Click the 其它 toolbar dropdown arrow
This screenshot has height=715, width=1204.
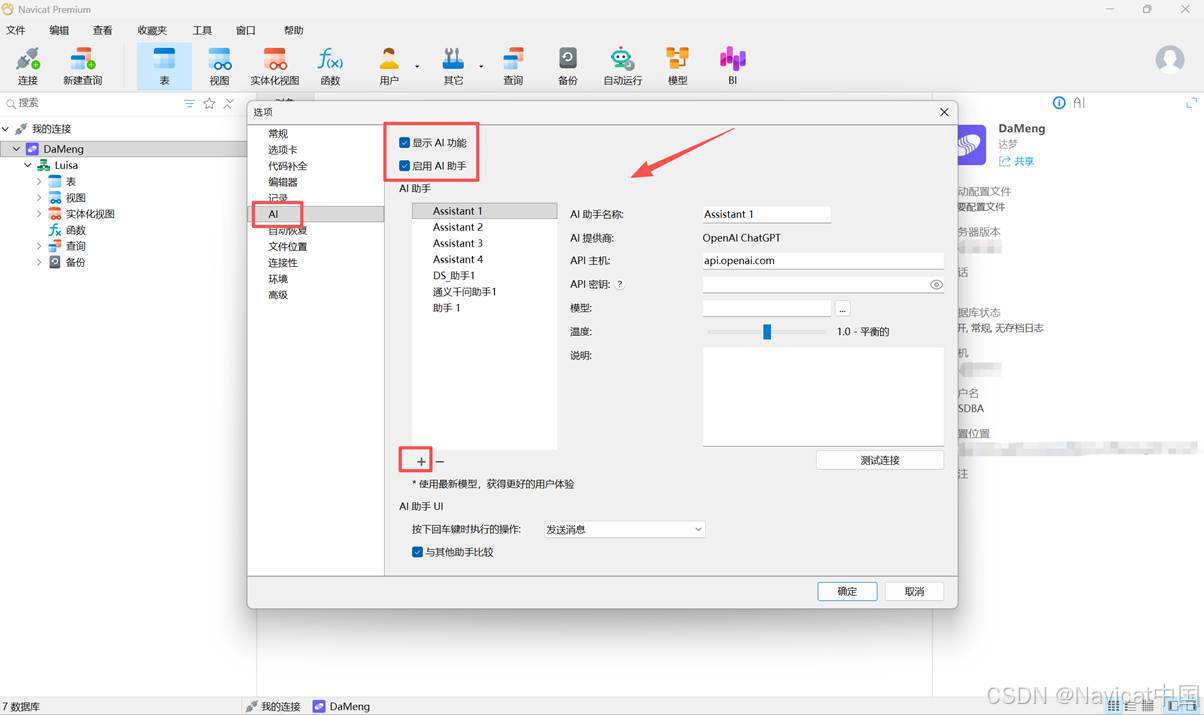481,67
